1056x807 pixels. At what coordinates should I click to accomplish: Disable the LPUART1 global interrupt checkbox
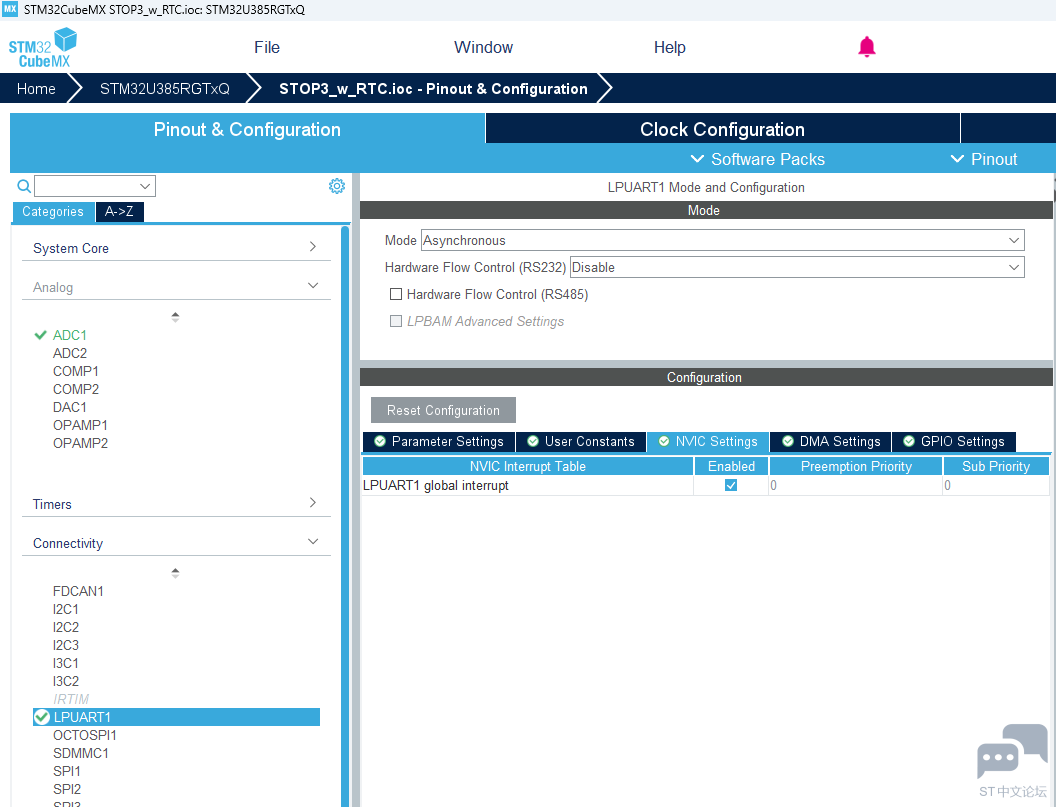(x=731, y=485)
